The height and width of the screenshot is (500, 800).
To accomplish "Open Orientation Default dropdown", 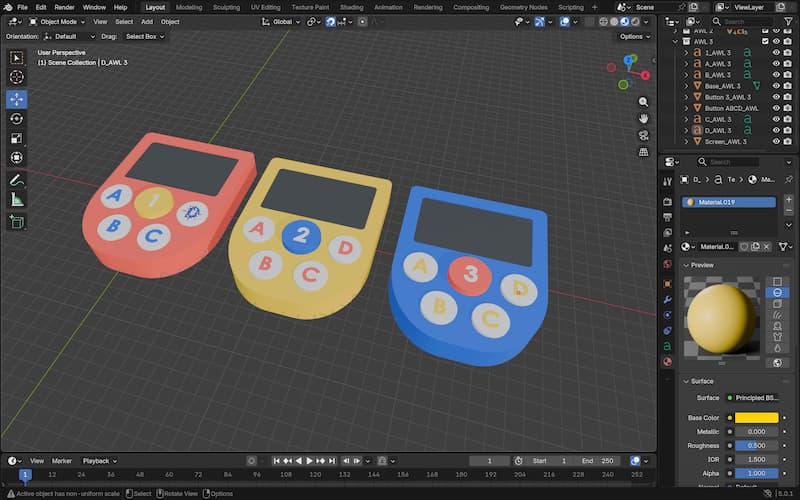I will [69, 37].
